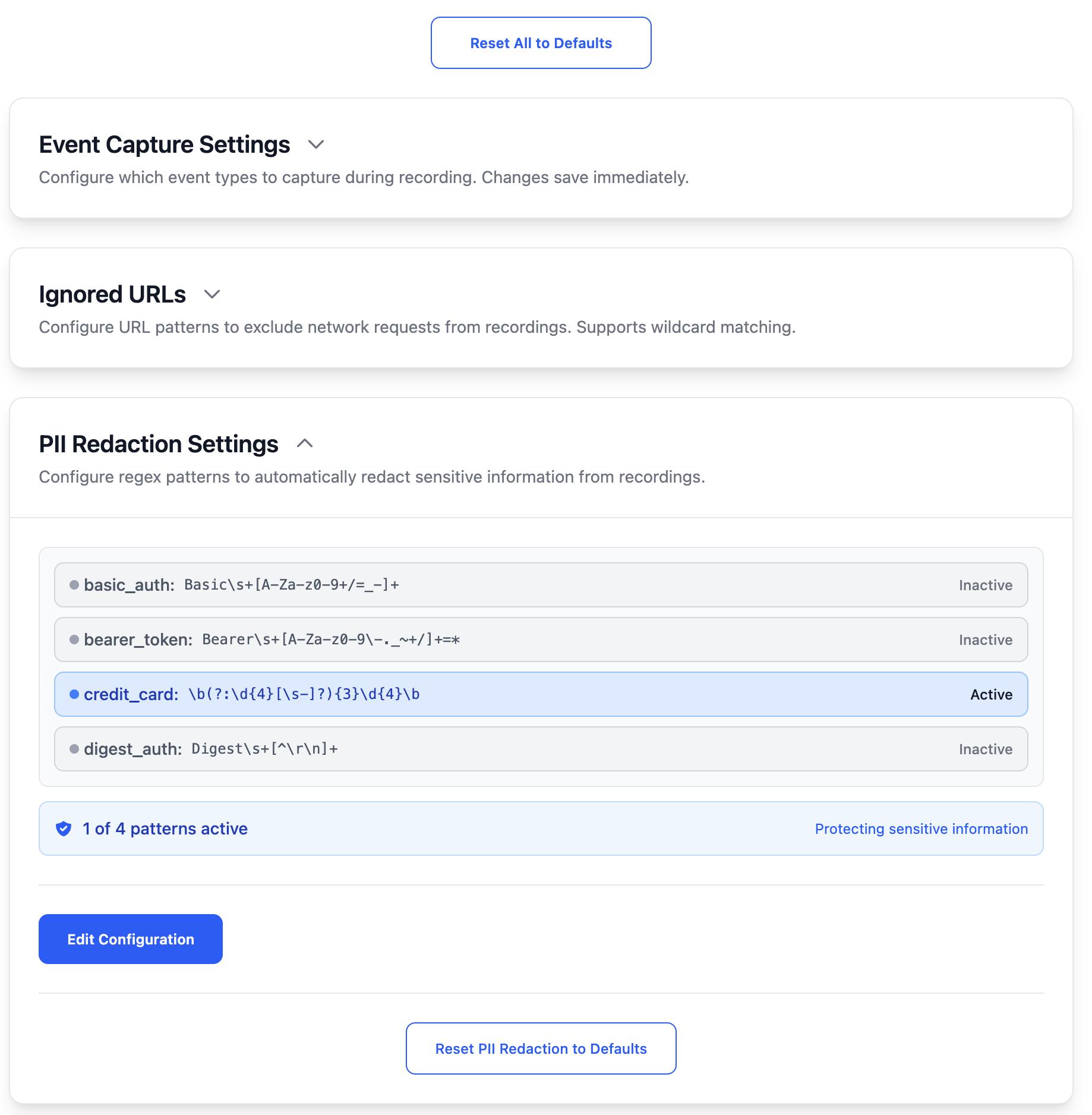Collapse the PII Redaction Settings chevron
This screenshot has width=1092, height=1115.
305,443
